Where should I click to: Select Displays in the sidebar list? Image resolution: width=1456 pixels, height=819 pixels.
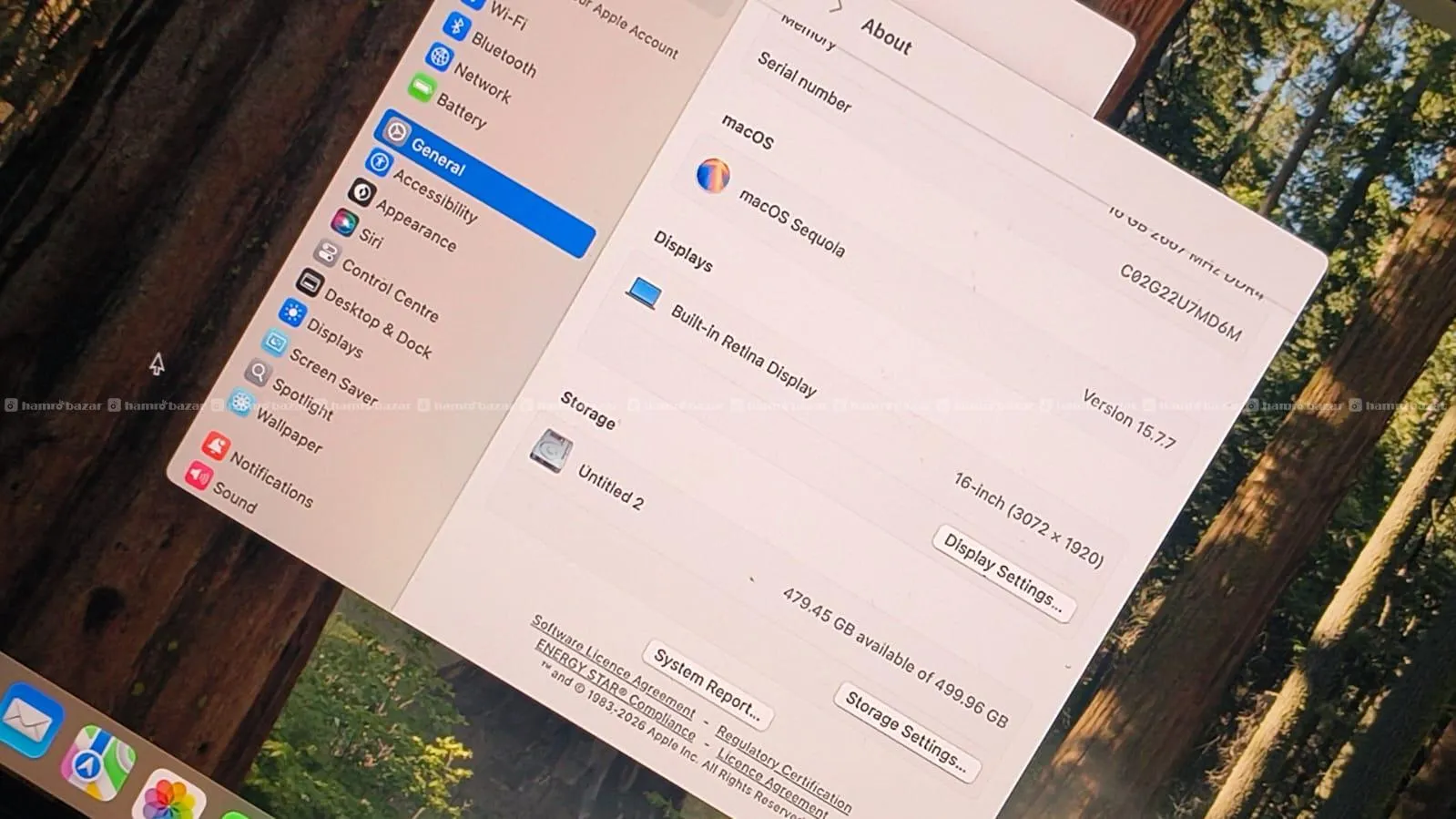(x=335, y=337)
